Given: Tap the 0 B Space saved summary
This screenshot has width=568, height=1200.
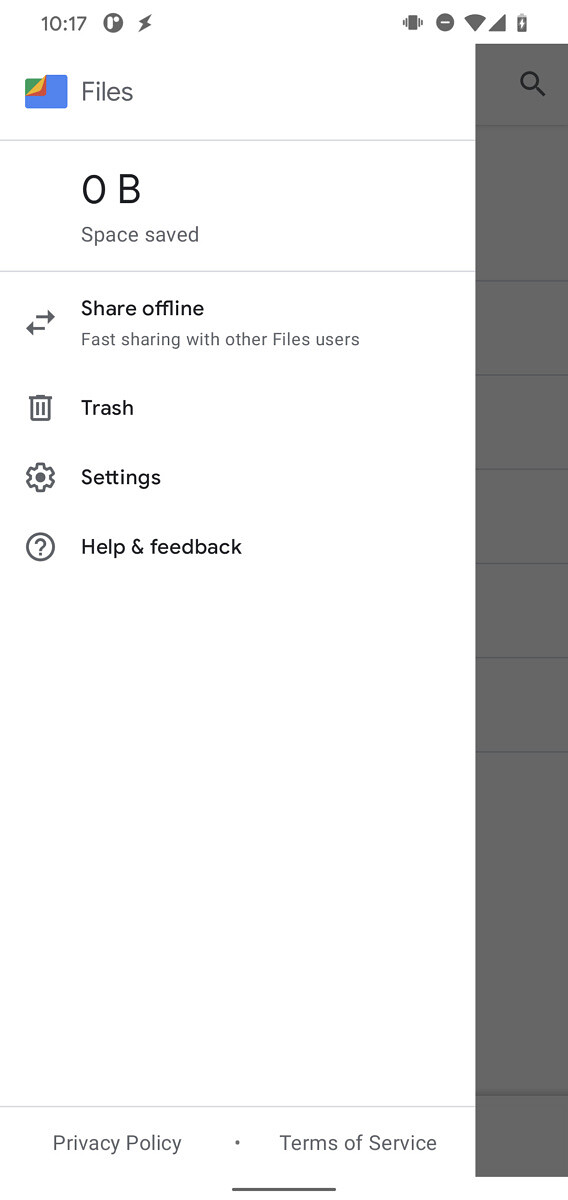Looking at the screenshot, I should point(237,206).
